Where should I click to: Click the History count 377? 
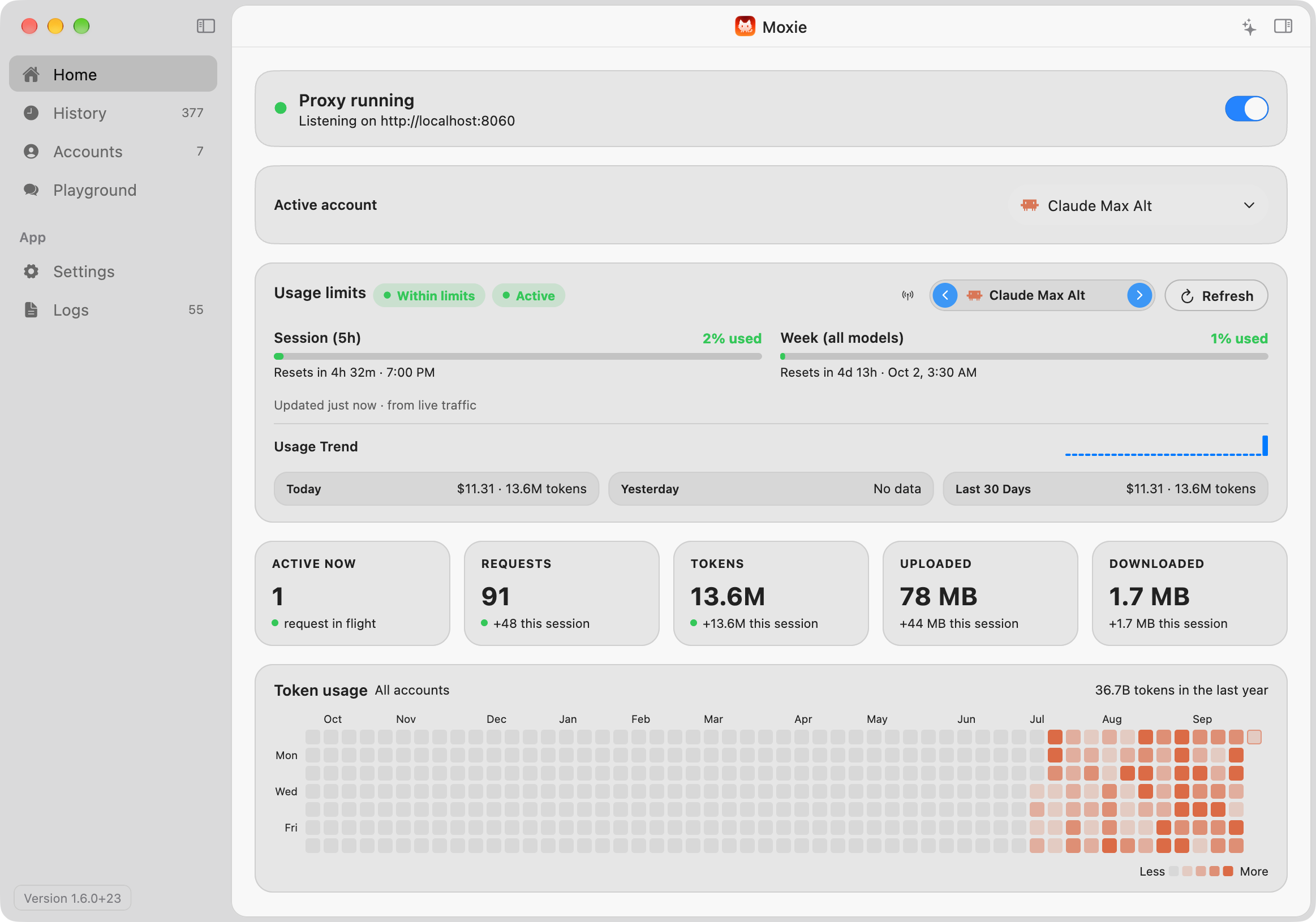[192, 113]
